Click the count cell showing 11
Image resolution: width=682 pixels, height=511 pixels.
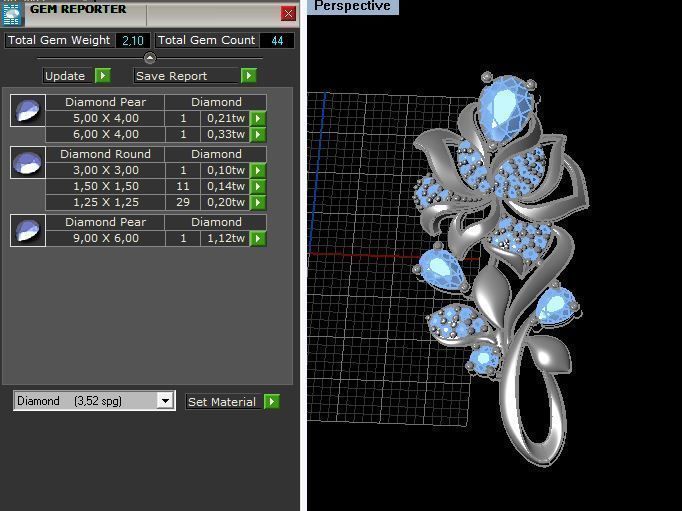click(x=183, y=186)
